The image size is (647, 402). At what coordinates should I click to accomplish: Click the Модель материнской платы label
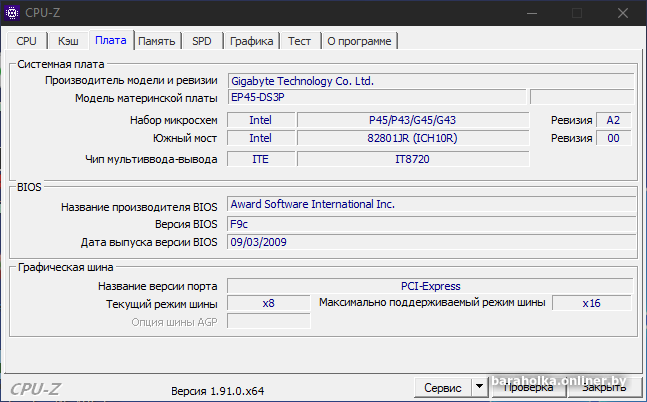coord(146,98)
